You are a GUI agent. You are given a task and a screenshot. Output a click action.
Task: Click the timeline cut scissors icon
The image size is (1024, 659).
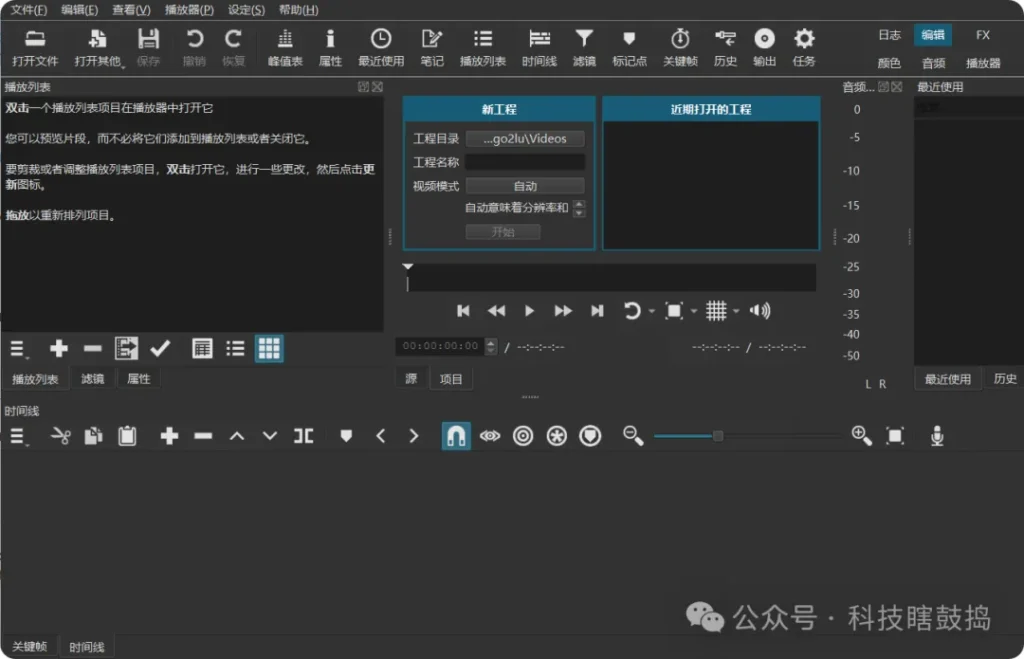pos(60,436)
